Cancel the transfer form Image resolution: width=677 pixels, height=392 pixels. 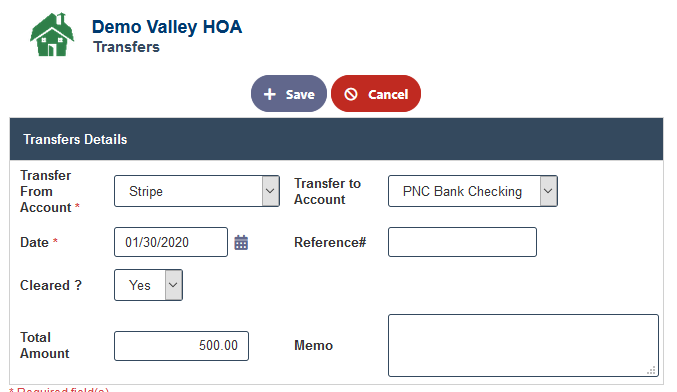coord(376,94)
